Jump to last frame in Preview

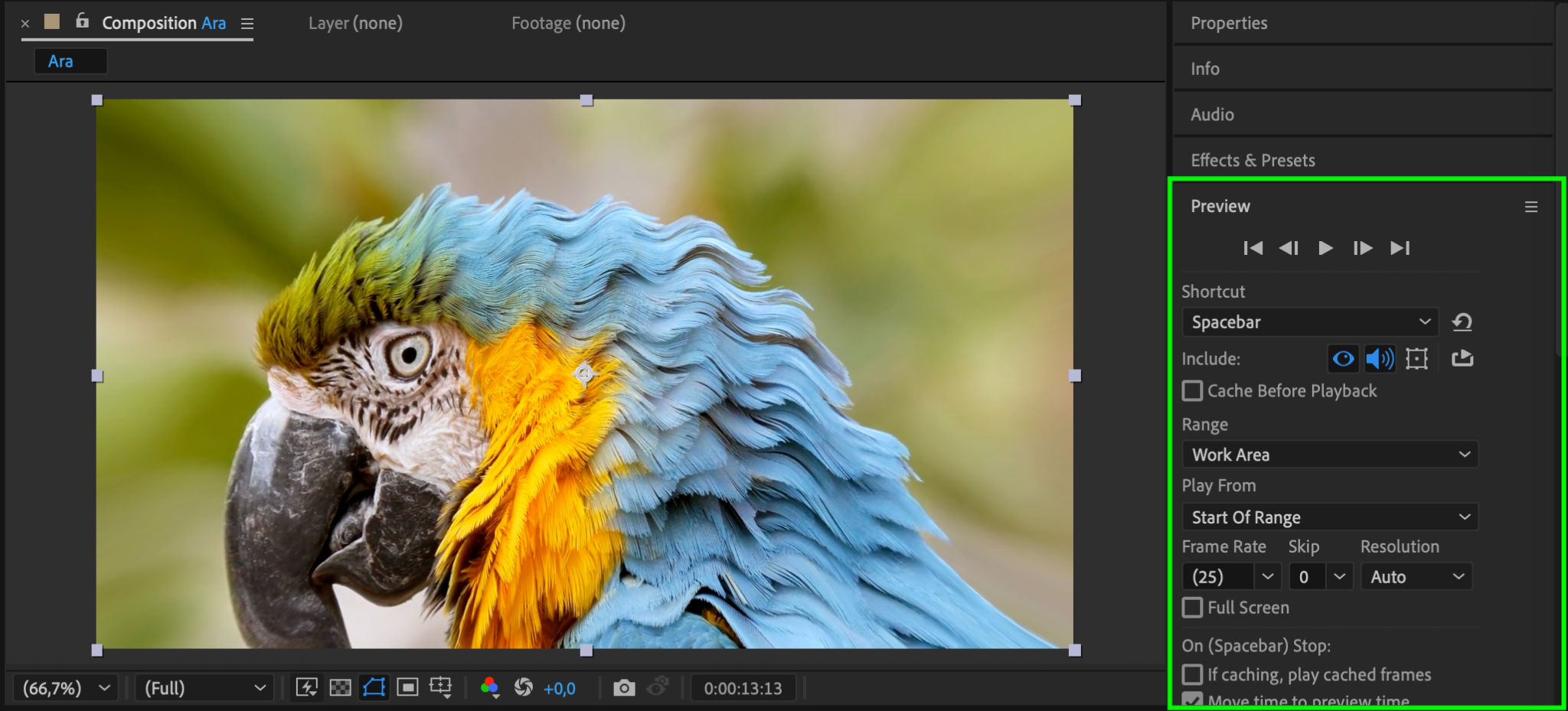(x=1400, y=248)
